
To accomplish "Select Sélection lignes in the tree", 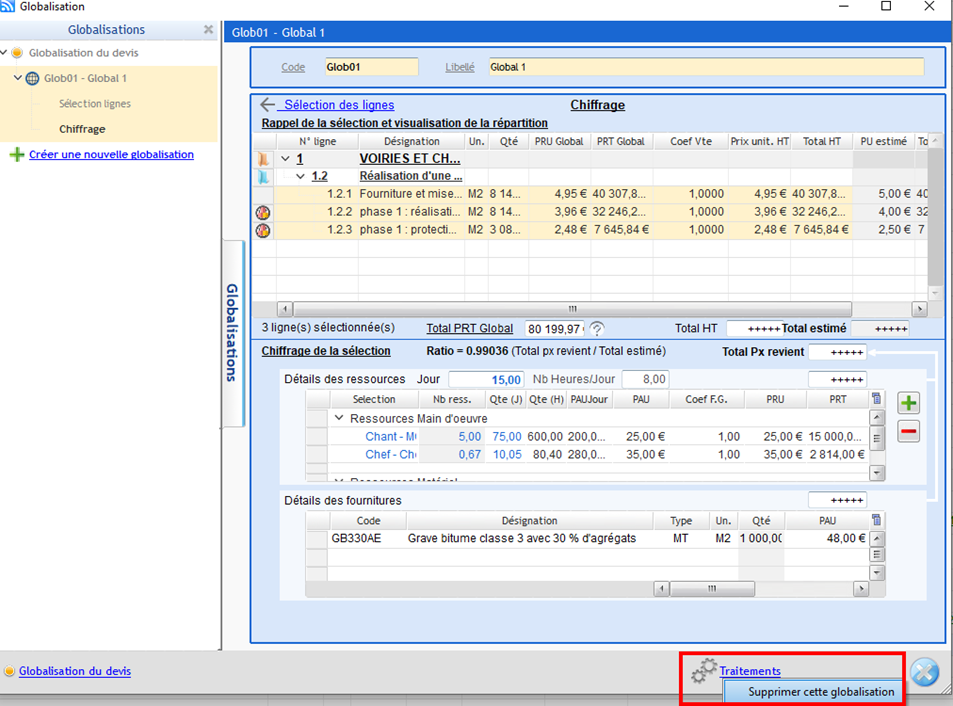I will [94, 104].
